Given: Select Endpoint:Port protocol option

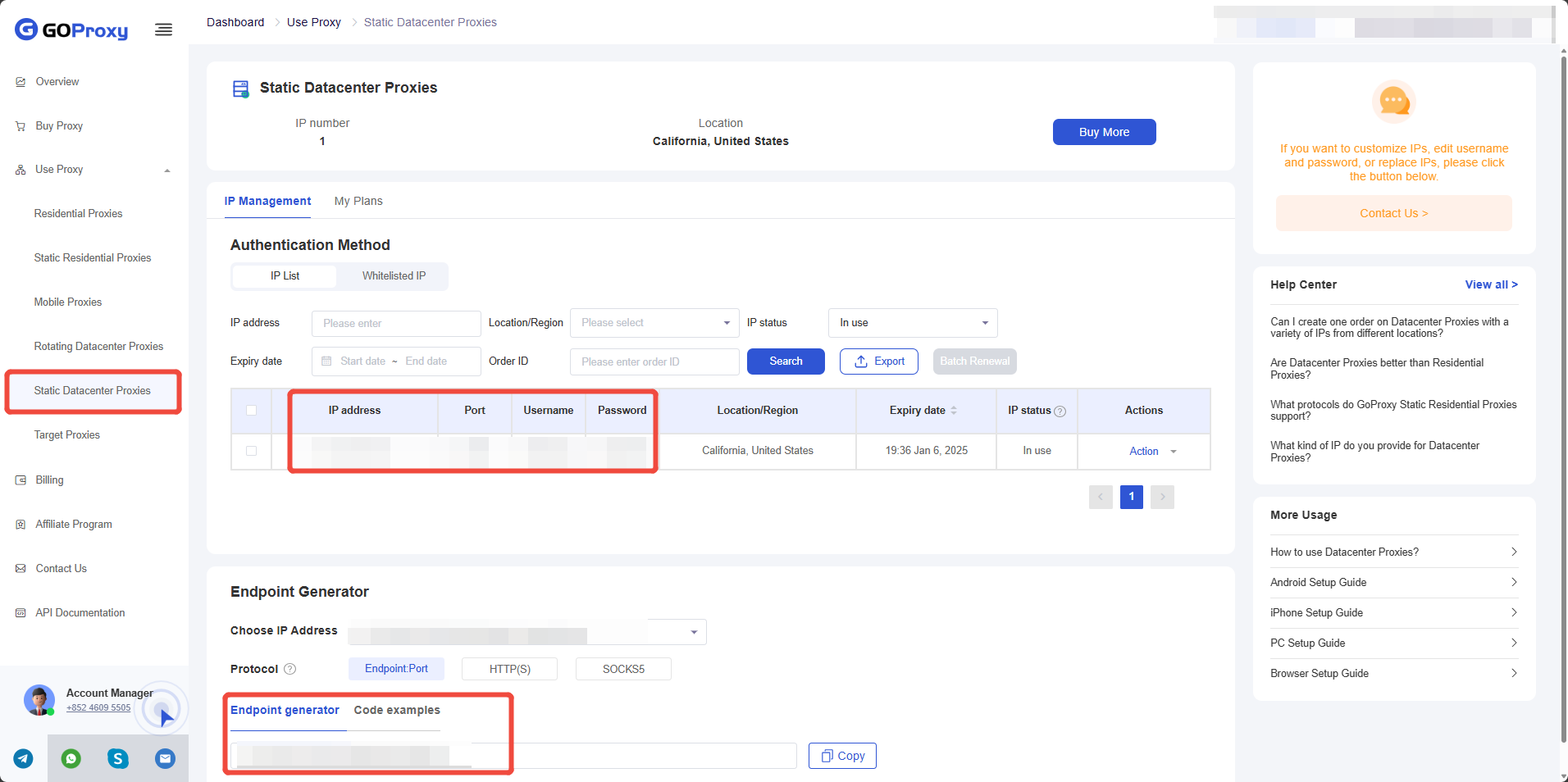Looking at the screenshot, I should pos(396,669).
